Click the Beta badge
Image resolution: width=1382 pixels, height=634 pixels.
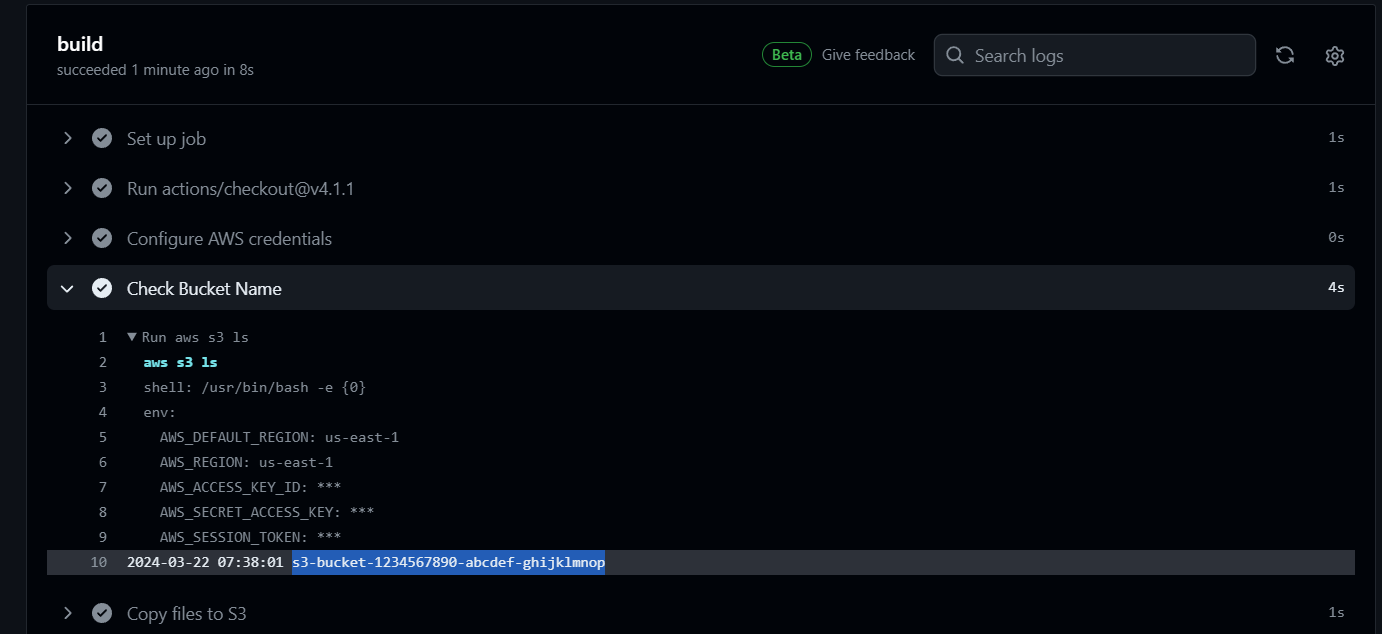coord(787,55)
